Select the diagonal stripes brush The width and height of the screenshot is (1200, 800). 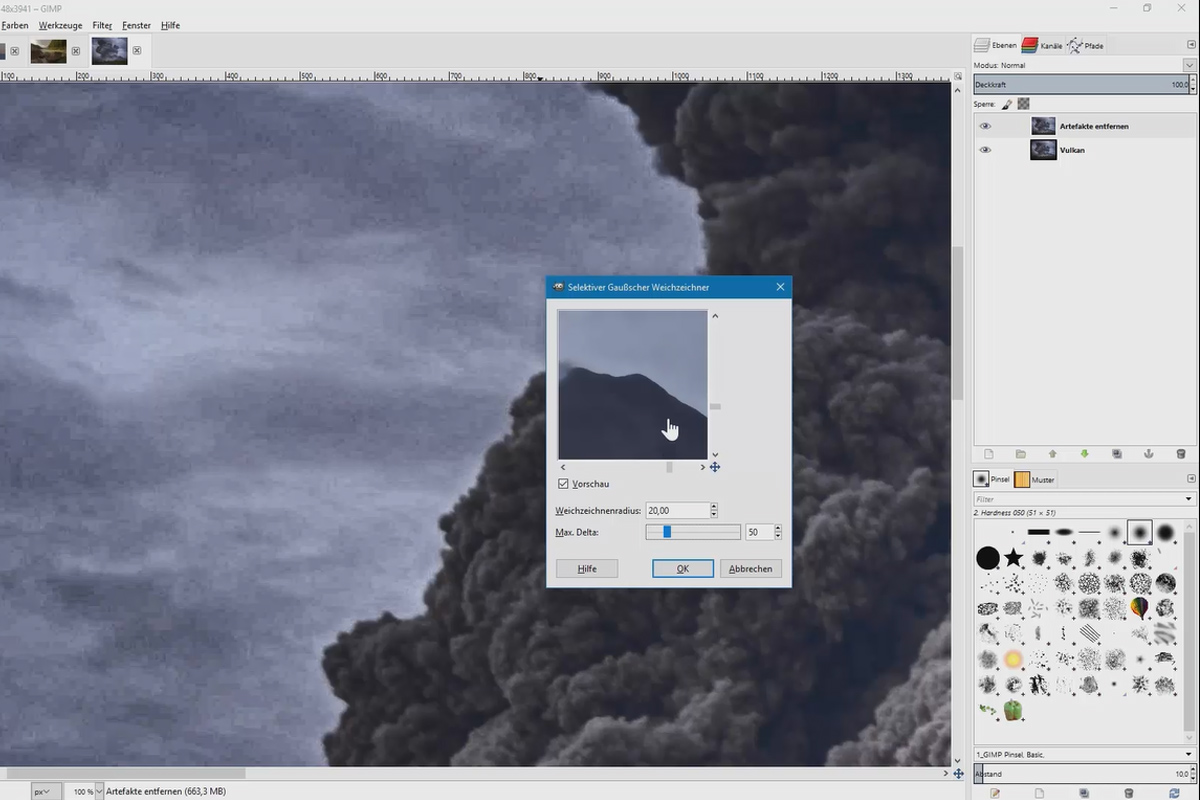[1089, 633]
